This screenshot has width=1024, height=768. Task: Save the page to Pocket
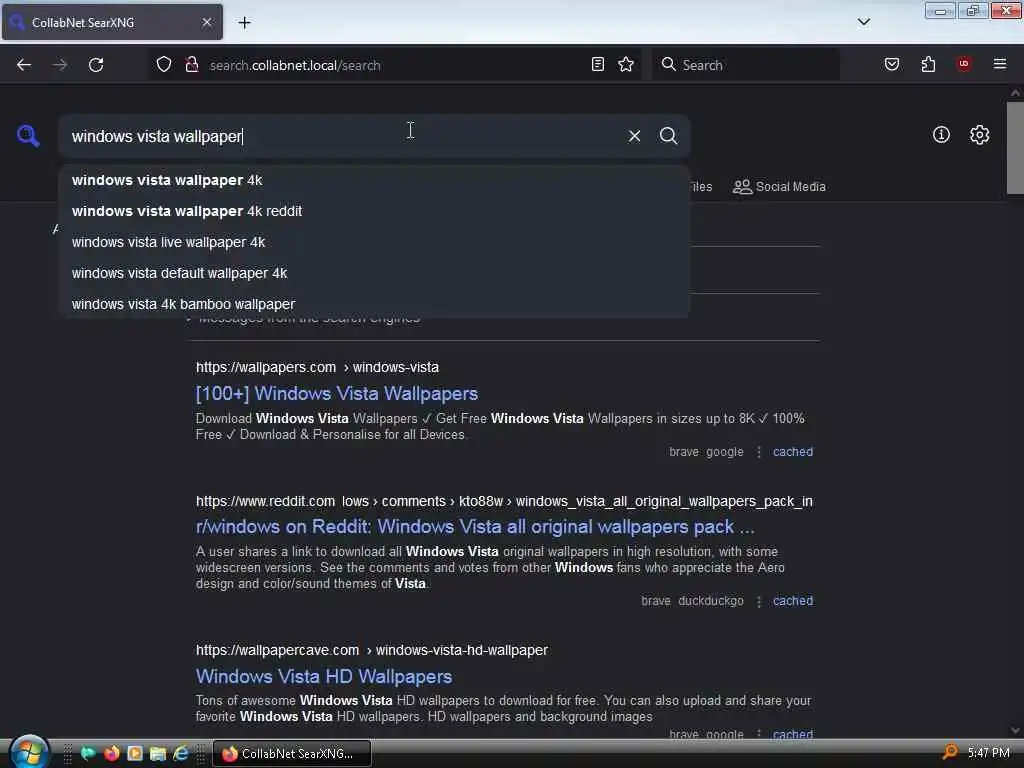(x=892, y=64)
